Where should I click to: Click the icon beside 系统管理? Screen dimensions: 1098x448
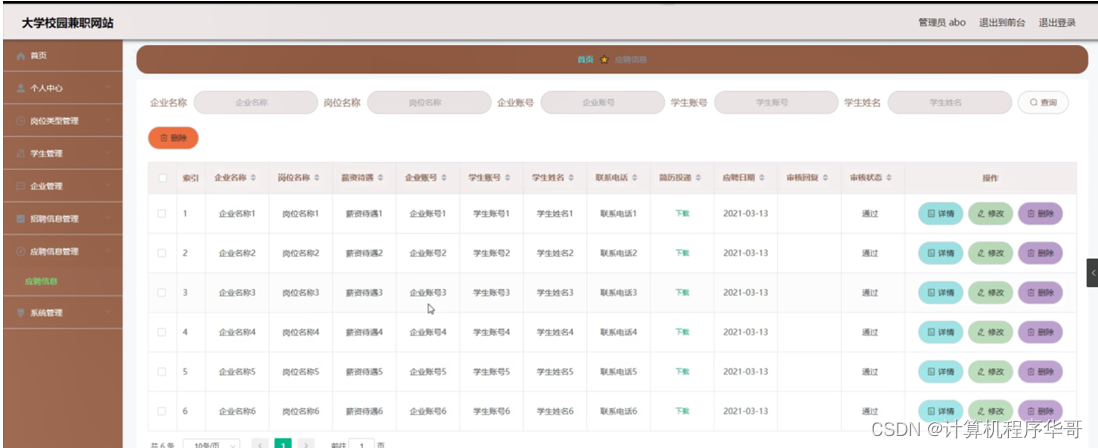pyautogui.click(x=21, y=313)
